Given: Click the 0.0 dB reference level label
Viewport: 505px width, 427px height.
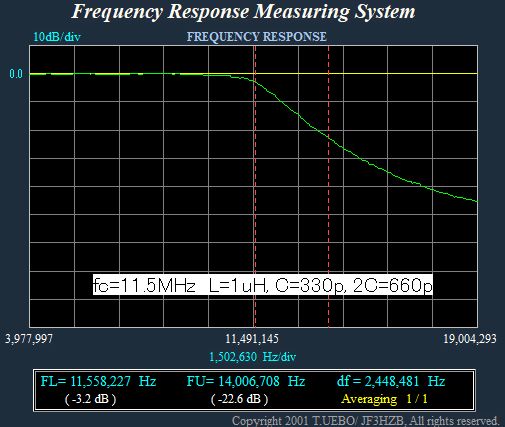Looking at the screenshot, I should click(16, 74).
